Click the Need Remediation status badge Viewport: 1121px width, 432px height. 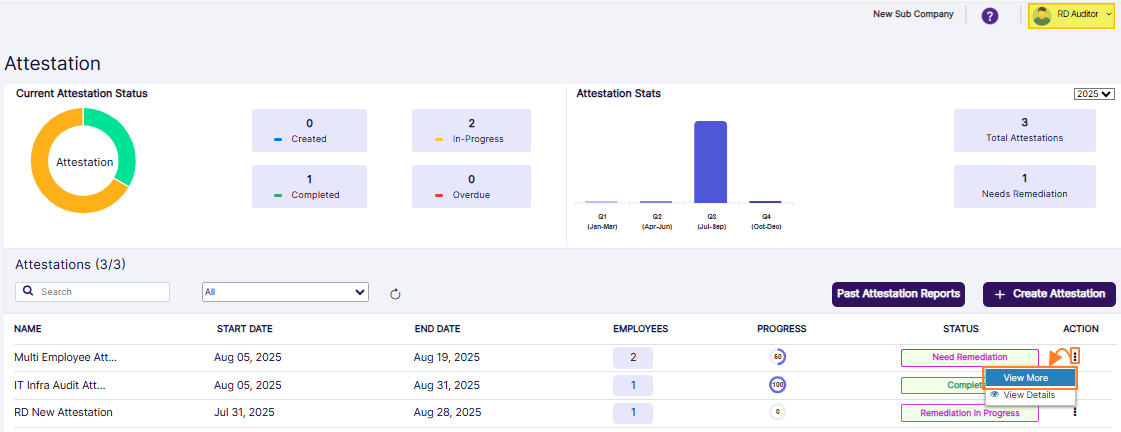(x=968, y=357)
